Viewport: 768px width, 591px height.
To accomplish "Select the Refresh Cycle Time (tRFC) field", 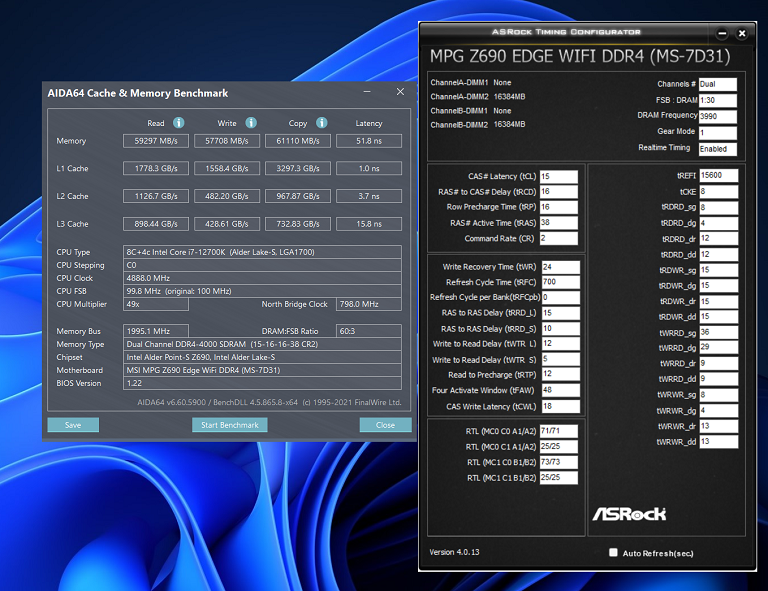I will tap(560, 282).
